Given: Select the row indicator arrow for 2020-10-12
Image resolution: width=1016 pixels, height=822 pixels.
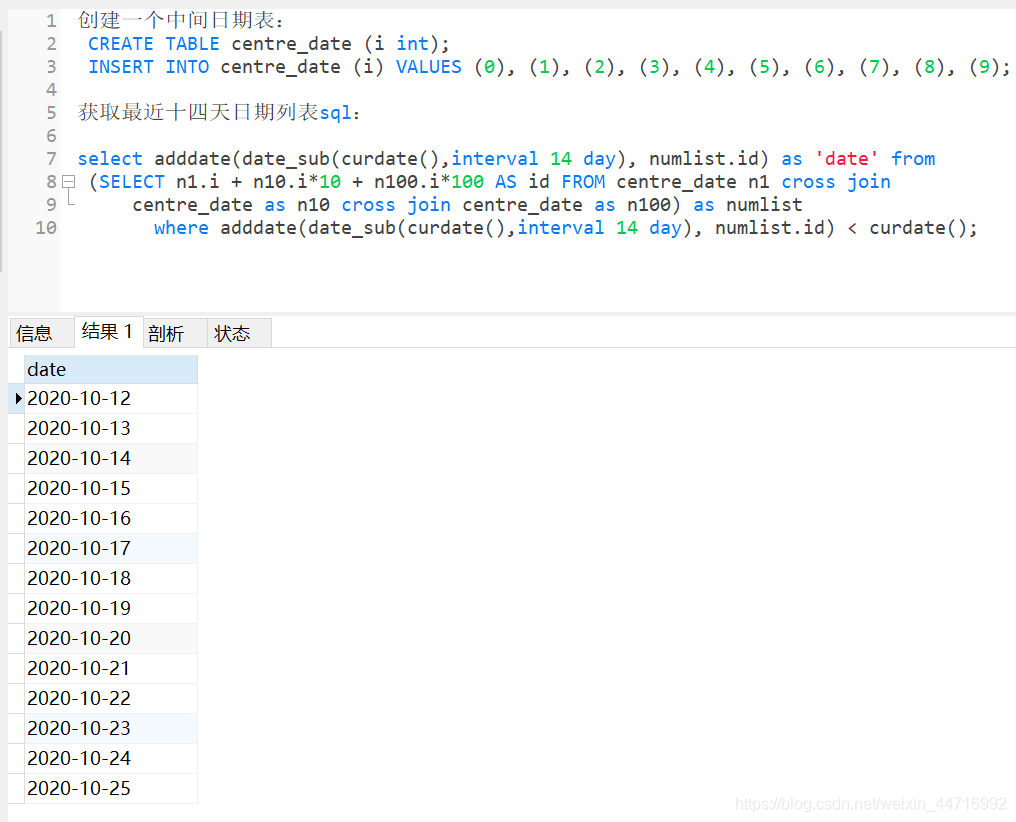Looking at the screenshot, I should (x=18, y=398).
